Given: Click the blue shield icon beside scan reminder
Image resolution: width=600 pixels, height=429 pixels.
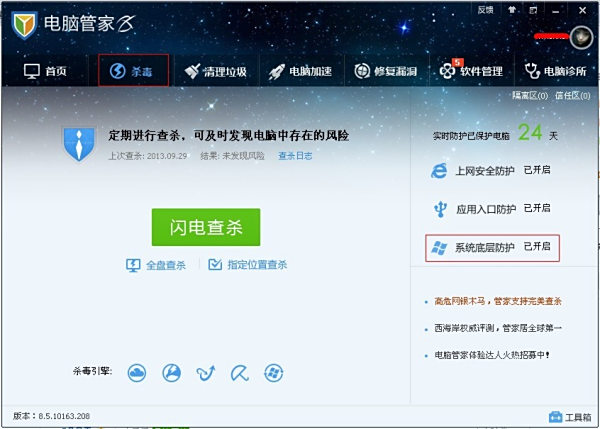Looking at the screenshot, I should pyautogui.click(x=78, y=143).
